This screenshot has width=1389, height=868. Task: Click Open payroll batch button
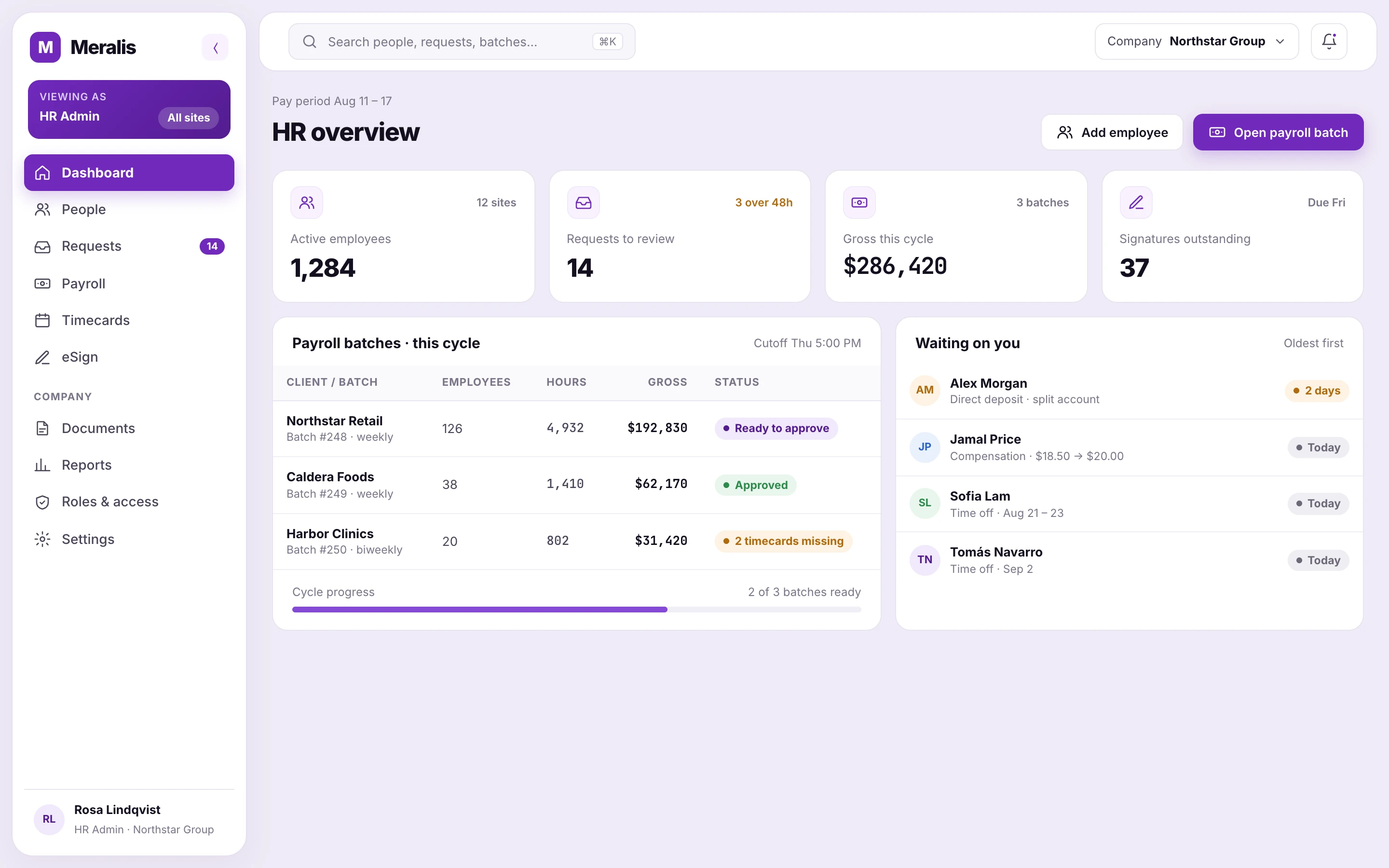[x=1278, y=133]
